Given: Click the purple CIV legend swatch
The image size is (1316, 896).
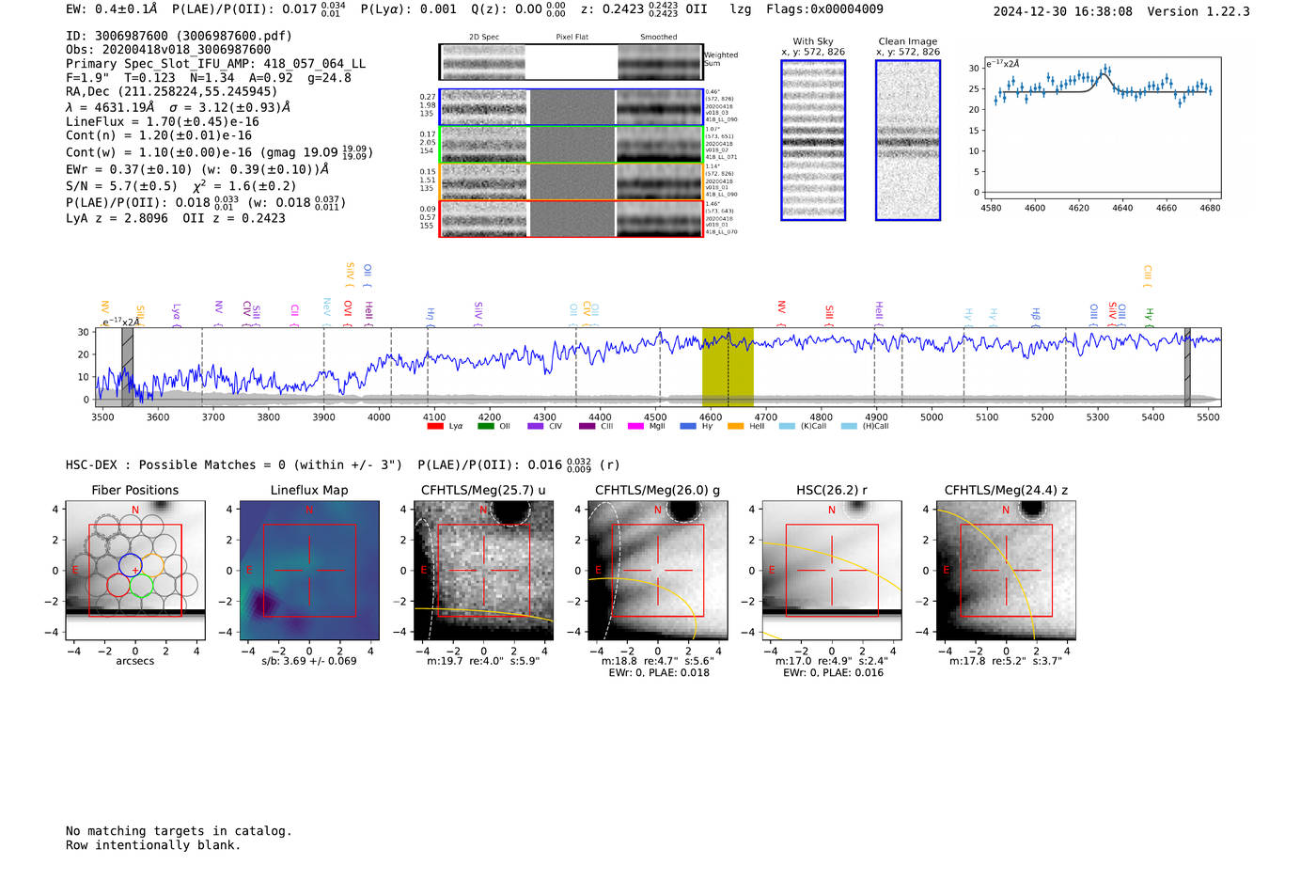Looking at the screenshot, I should click(536, 426).
